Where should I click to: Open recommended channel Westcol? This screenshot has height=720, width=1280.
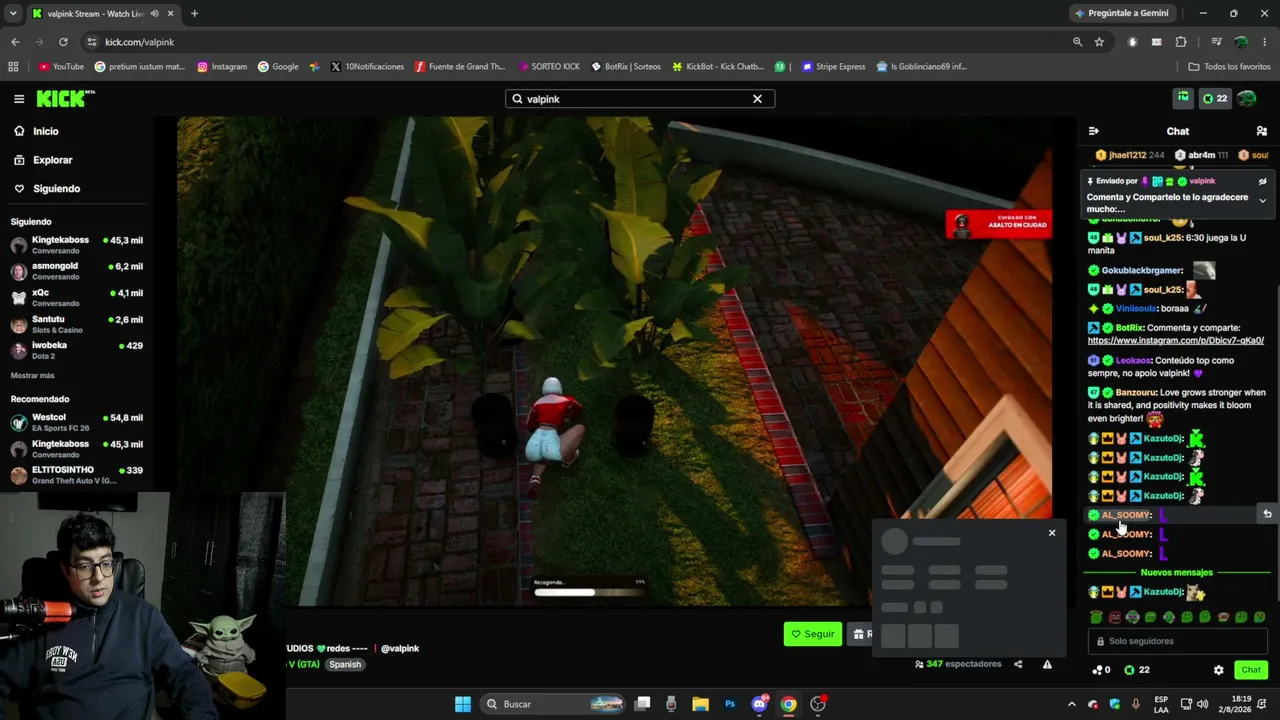(x=76, y=422)
